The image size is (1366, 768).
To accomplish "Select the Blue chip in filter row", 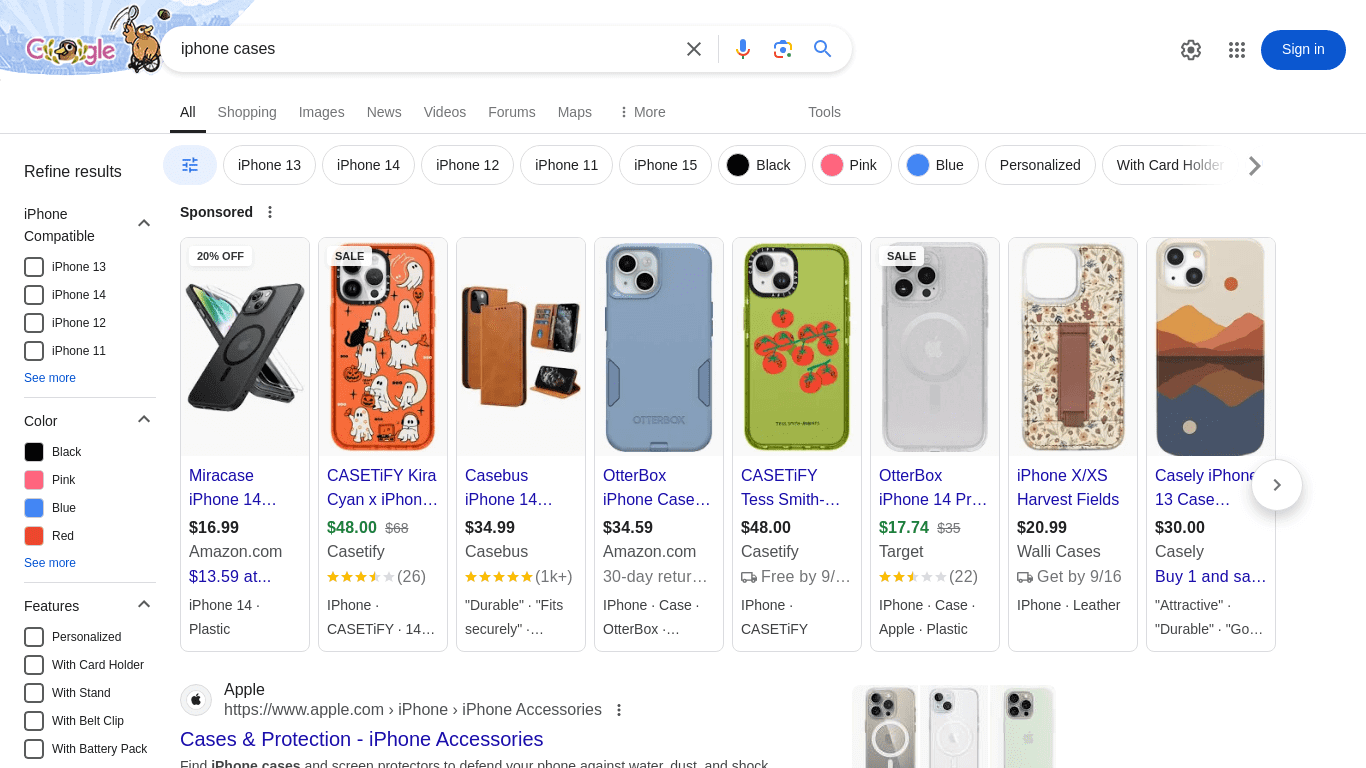I will [x=938, y=165].
